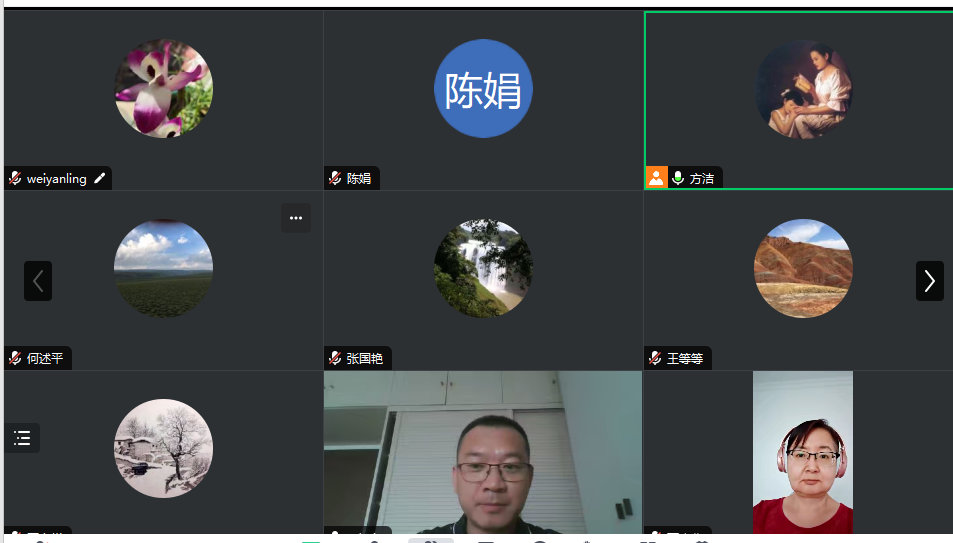The image size is (953, 543).
Task: Go to previous participants page arrow
Action: [38, 281]
